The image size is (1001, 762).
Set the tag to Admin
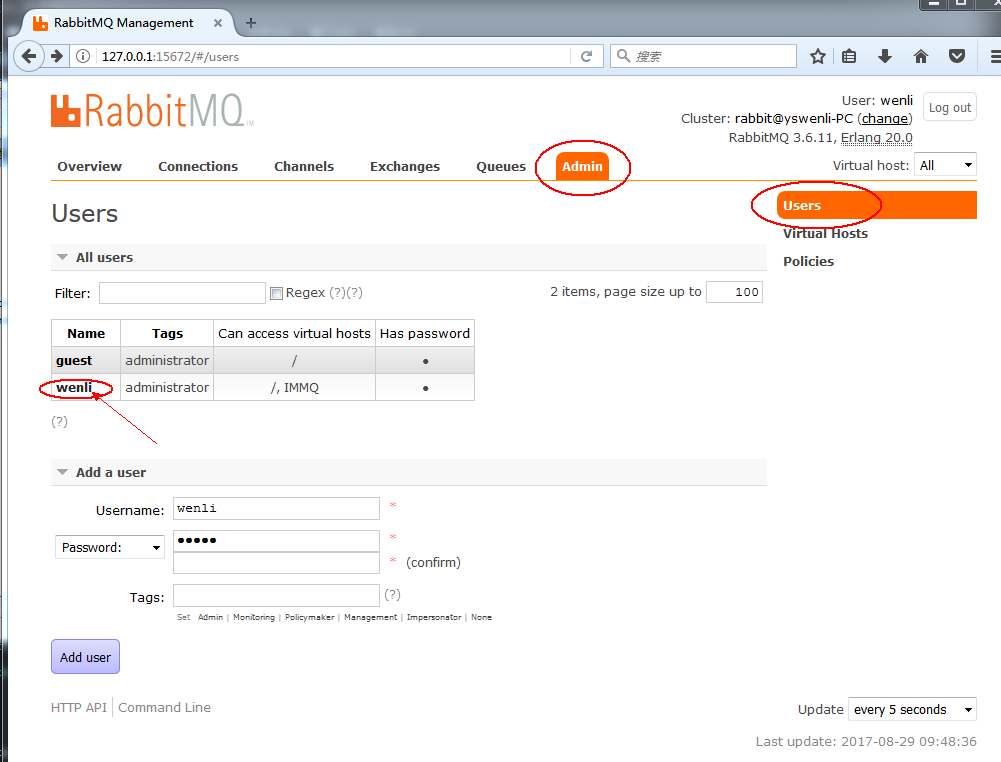(x=210, y=617)
